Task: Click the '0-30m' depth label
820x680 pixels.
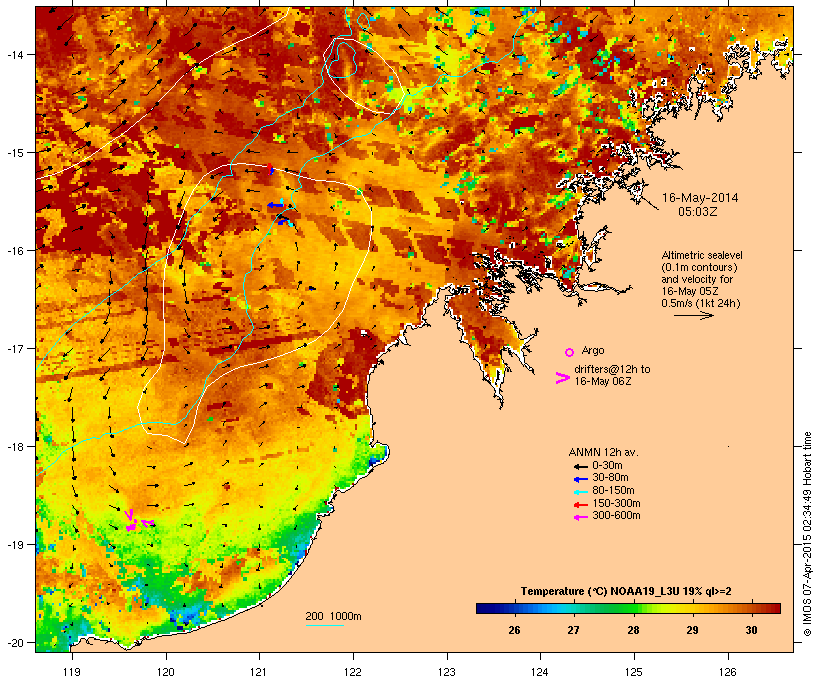Action: (x=607, y=466)
